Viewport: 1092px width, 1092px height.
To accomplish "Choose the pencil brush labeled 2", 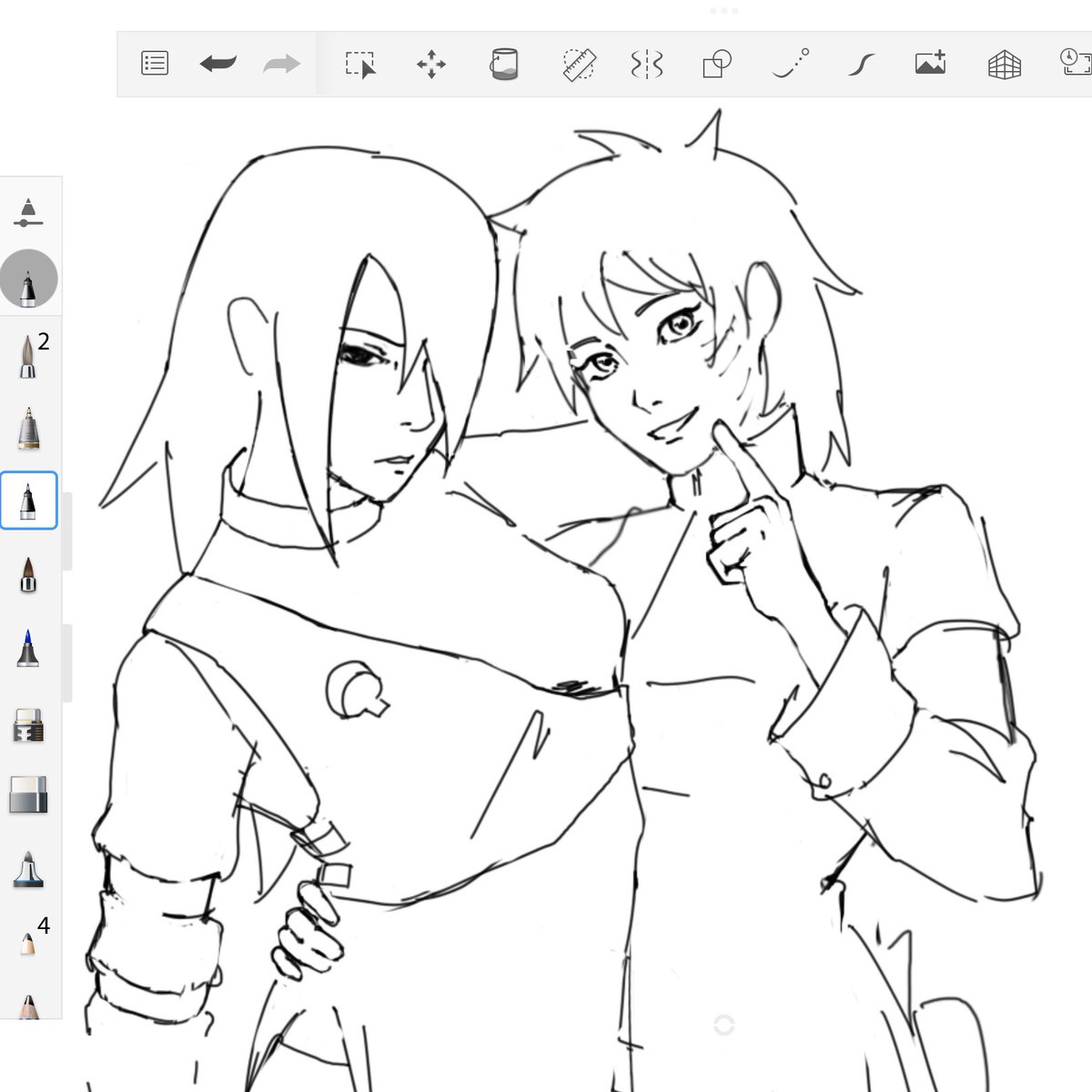I will point(29,355).
